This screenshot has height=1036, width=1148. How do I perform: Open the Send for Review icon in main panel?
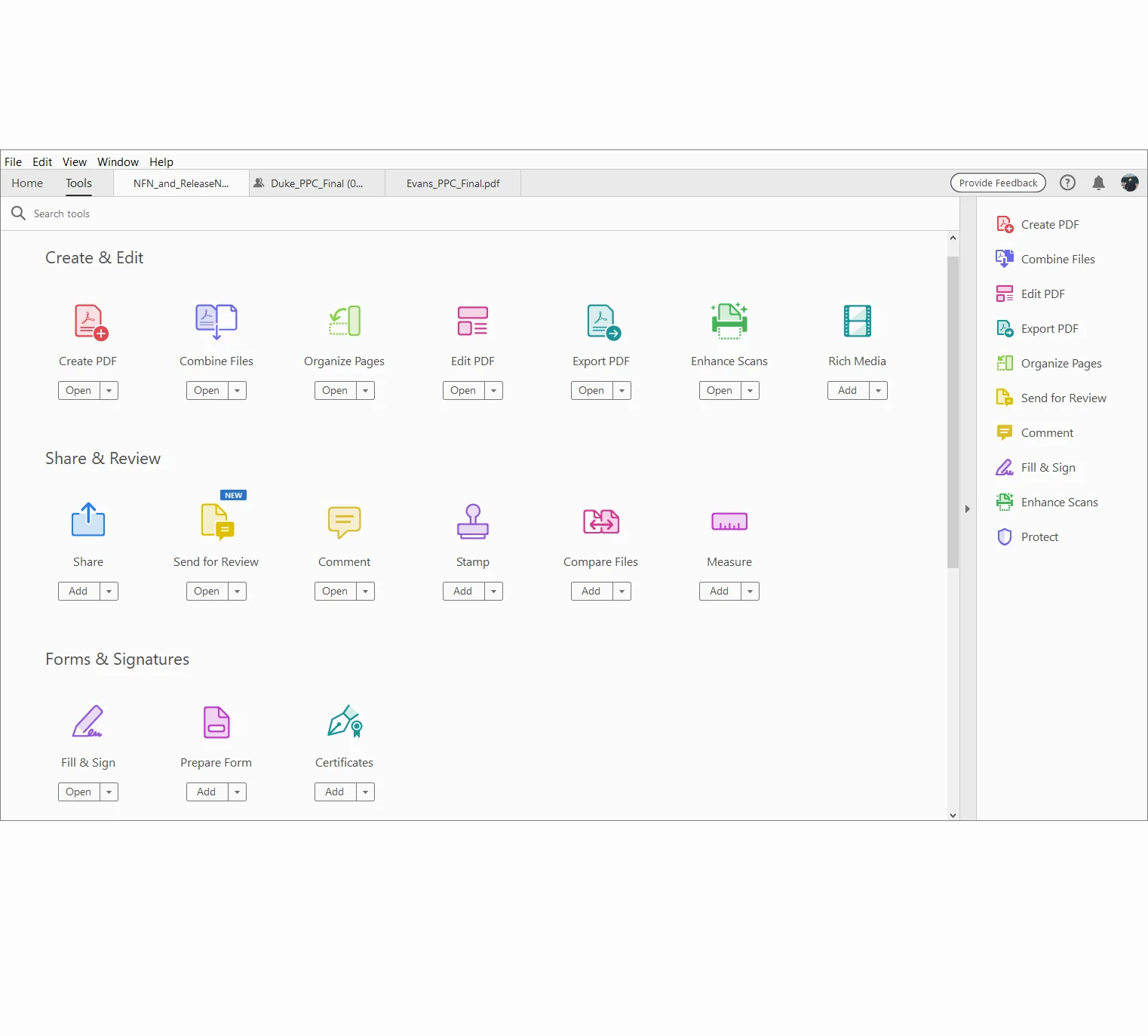click(218, 521)
